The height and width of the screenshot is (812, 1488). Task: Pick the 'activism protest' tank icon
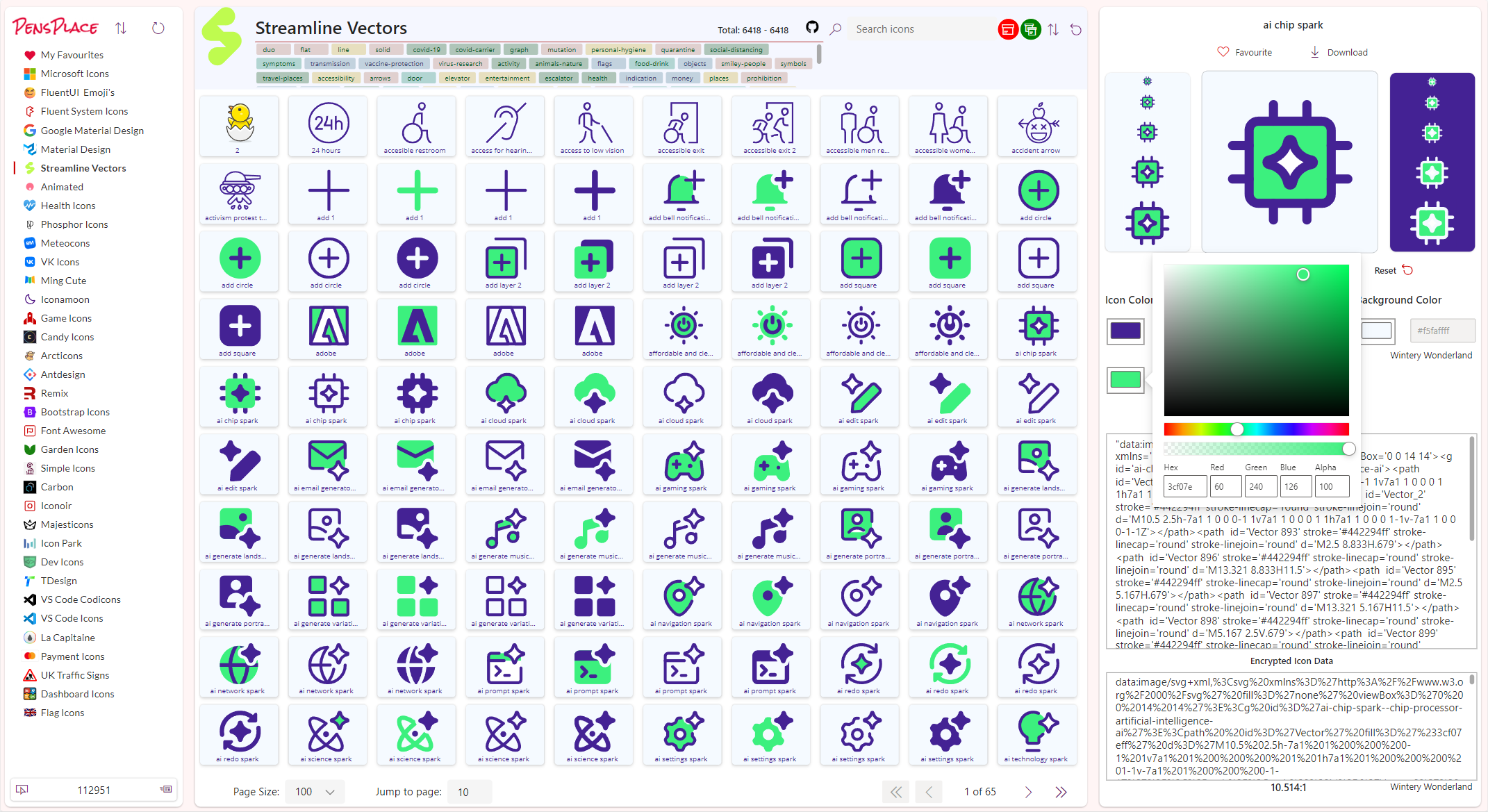click(239, 194)
